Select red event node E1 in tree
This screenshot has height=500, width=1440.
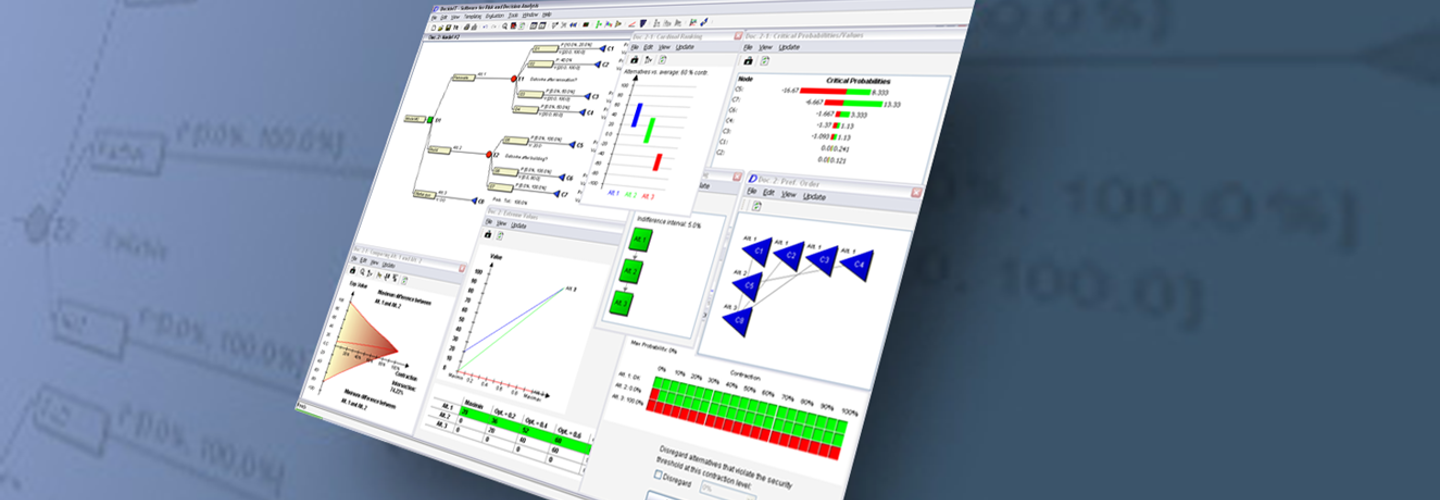click(x=513, y=79)
